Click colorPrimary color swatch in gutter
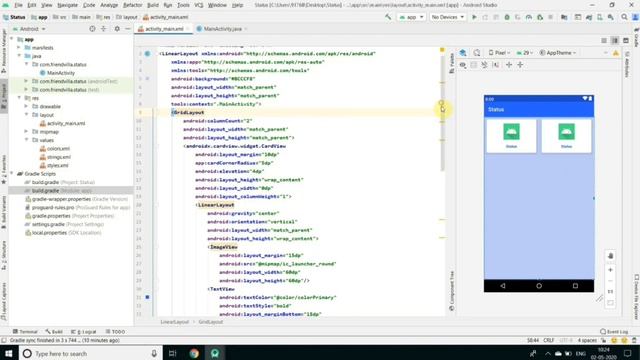The image size is (640, 360). pyautogui.click(x=147, y=298)
